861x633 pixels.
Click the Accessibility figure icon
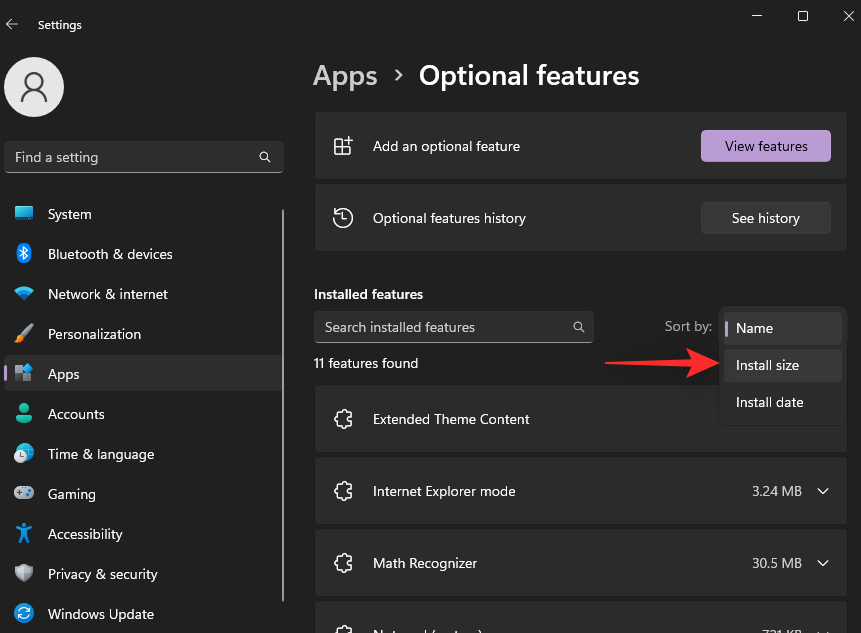pos(24,533)
